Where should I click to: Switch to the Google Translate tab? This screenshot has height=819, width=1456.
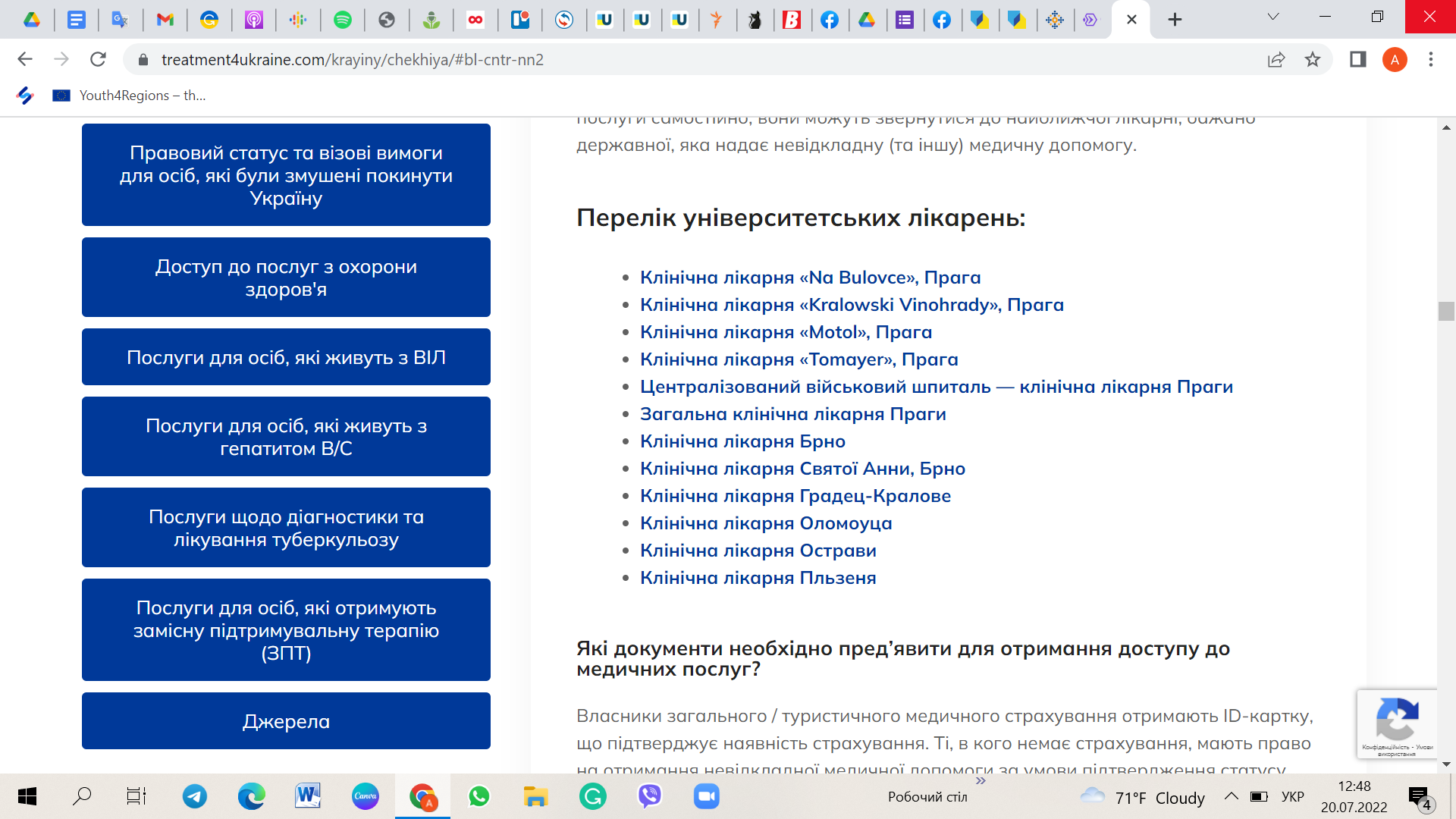click(x=120, y=20)
